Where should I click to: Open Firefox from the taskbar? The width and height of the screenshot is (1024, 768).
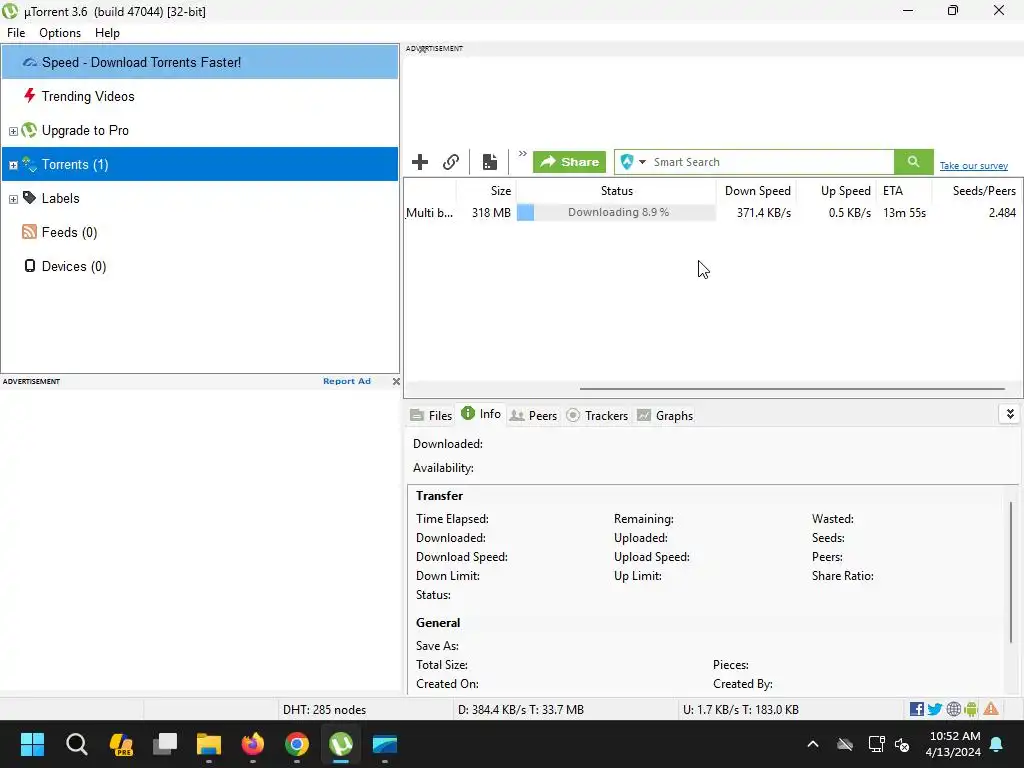click(253, 744)
